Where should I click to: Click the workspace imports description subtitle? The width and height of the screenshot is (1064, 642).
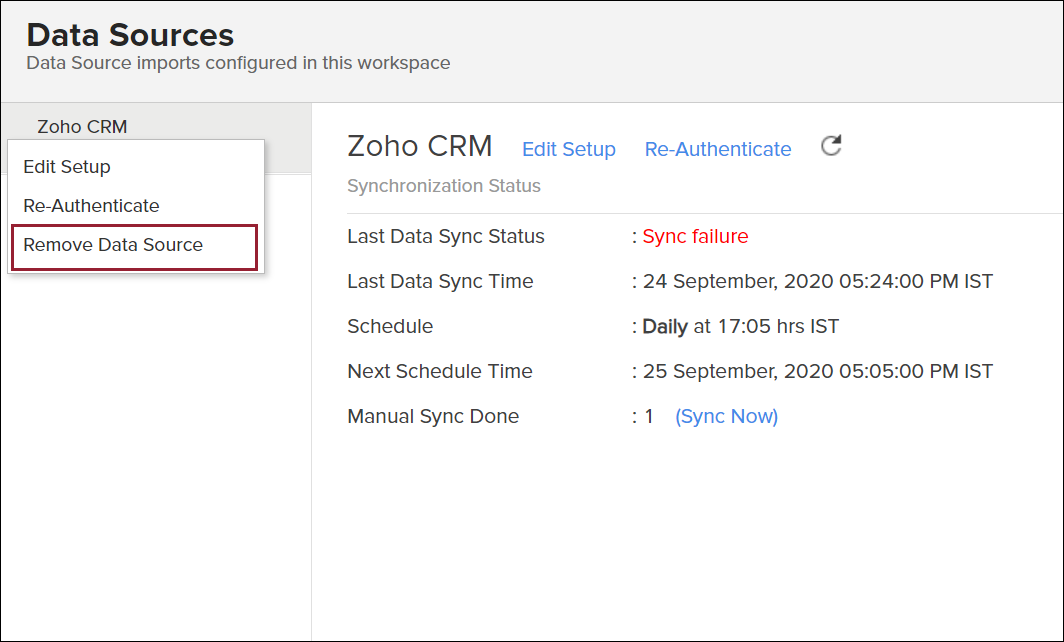click(x=238, y=63)
